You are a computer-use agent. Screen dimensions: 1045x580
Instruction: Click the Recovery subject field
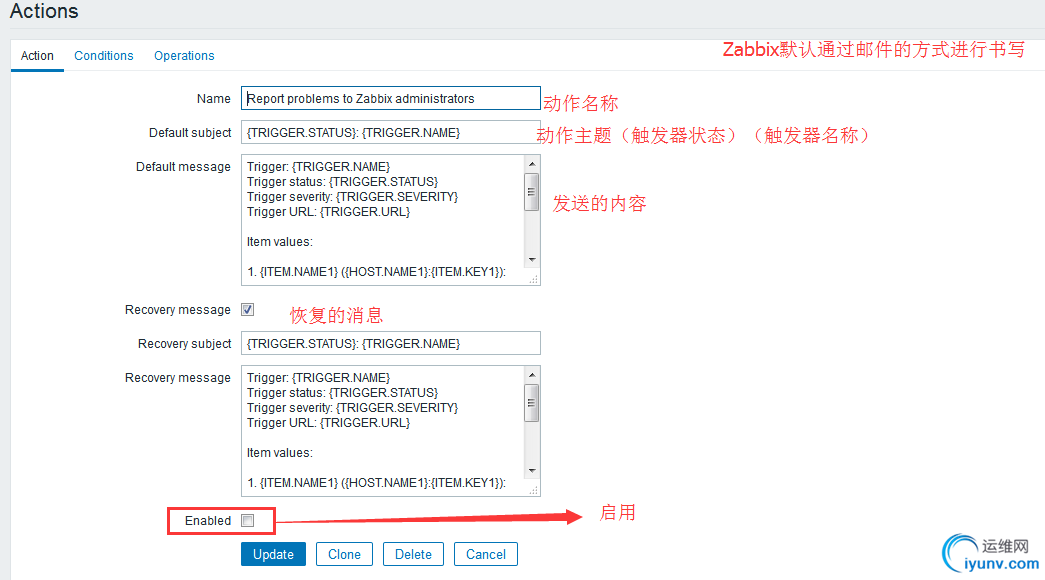click(391, 343)
